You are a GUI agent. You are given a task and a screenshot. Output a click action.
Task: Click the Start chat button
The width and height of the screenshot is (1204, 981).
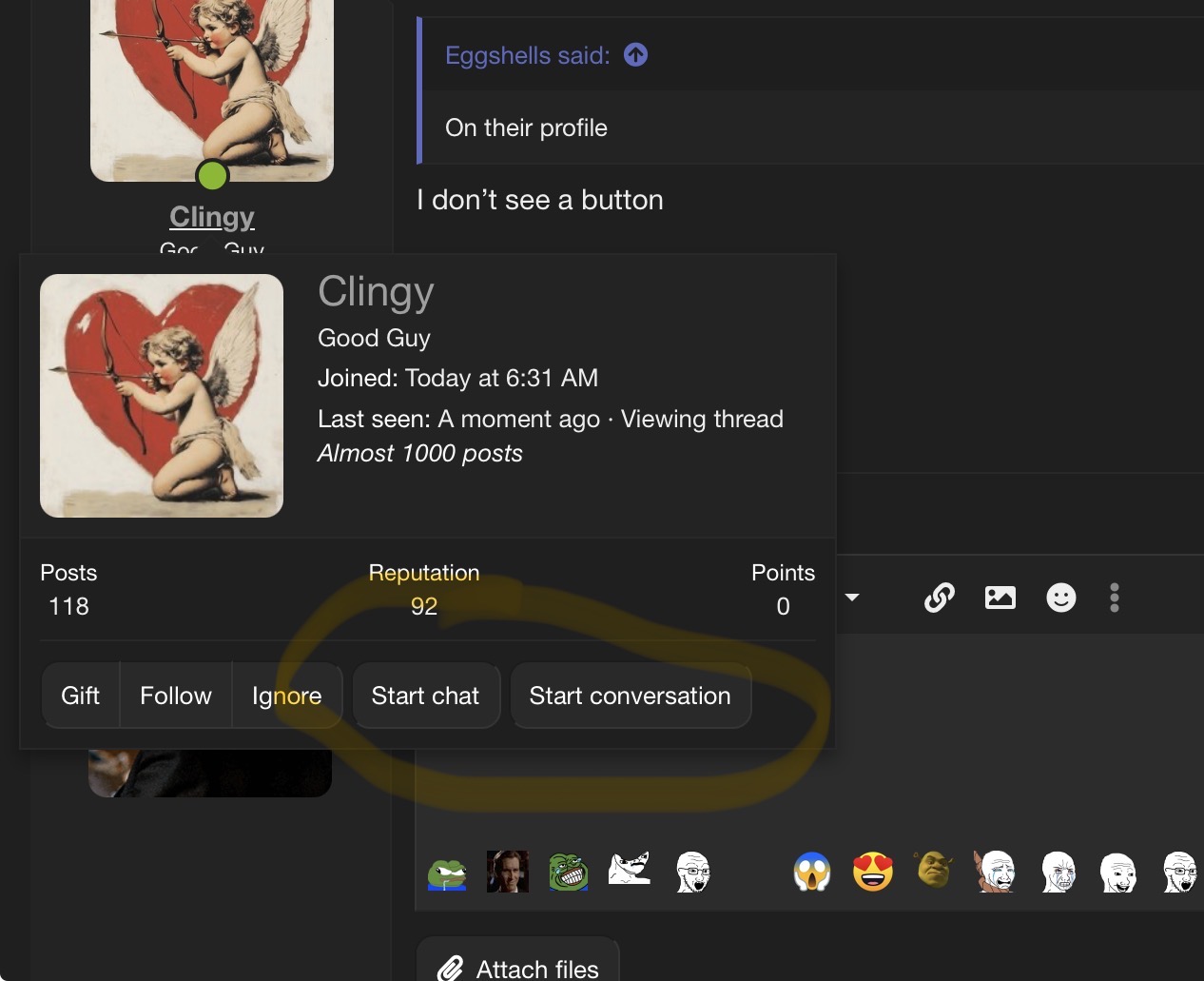(x=425, y=696)
